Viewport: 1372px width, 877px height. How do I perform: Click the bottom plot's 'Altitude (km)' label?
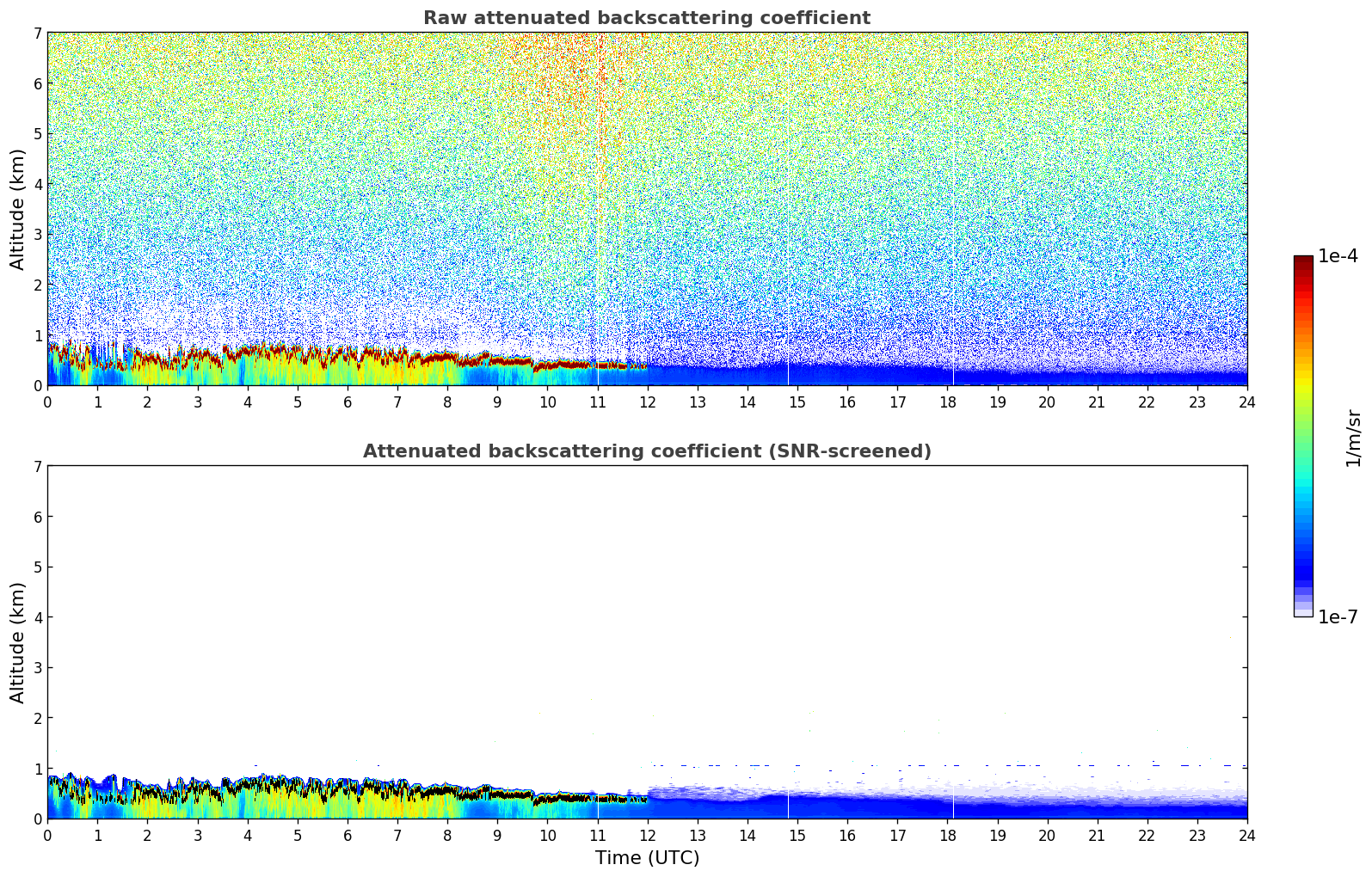(18, 642)
